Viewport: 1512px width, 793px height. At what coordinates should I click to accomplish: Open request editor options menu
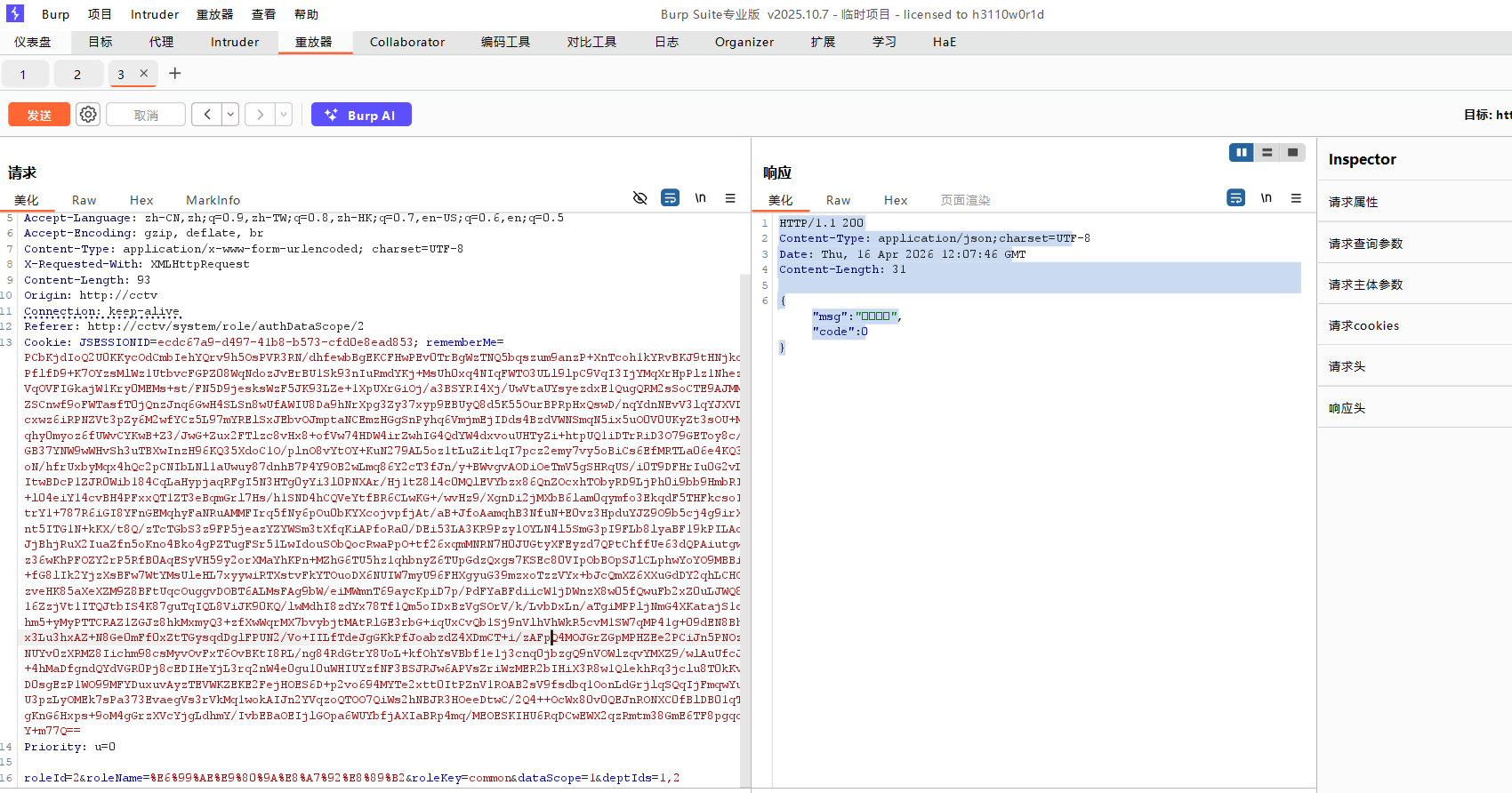730,198
